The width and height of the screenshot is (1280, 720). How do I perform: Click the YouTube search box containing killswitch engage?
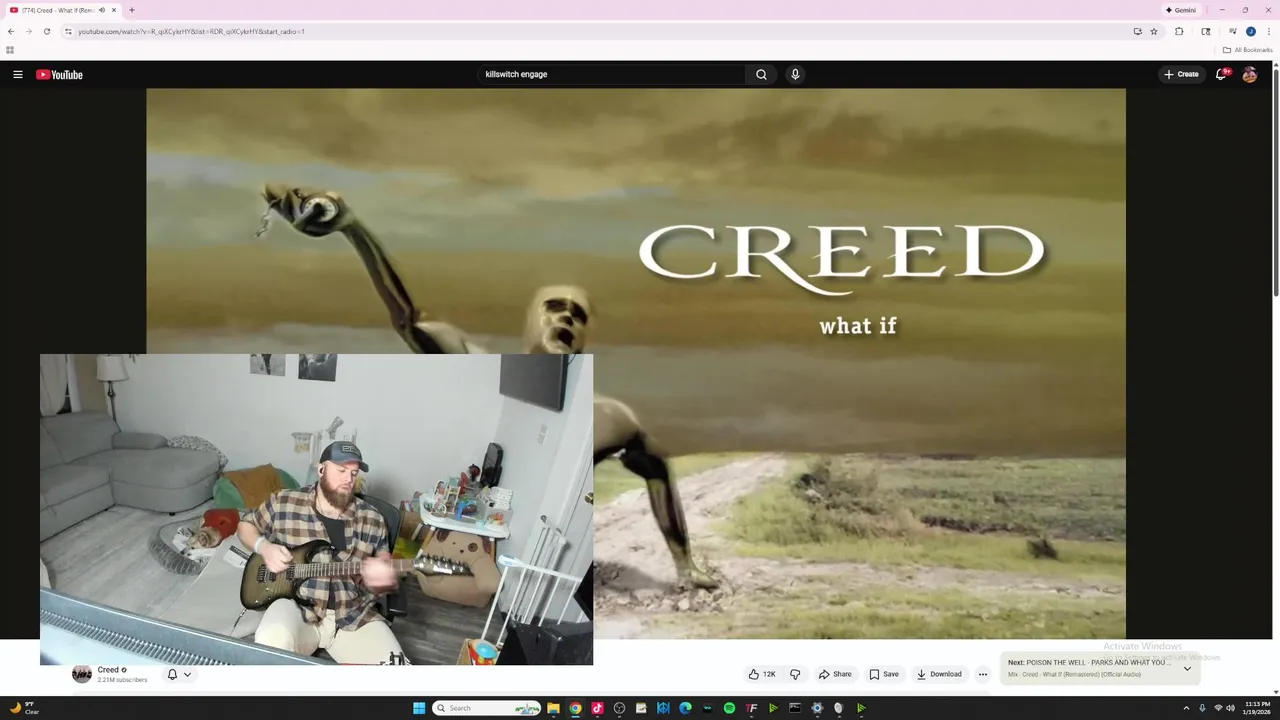[611, 74]
